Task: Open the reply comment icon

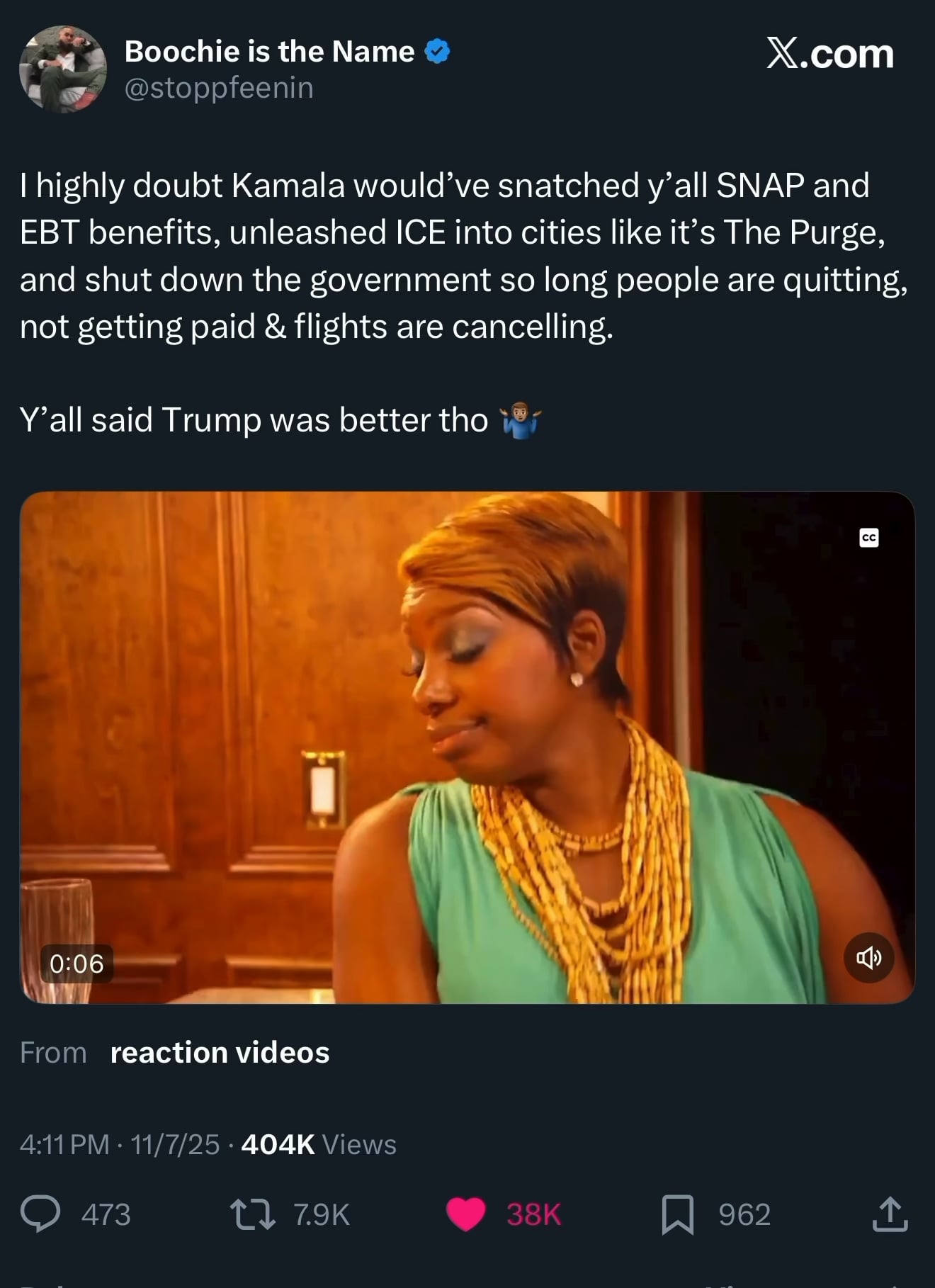Action: [40, 1214]
